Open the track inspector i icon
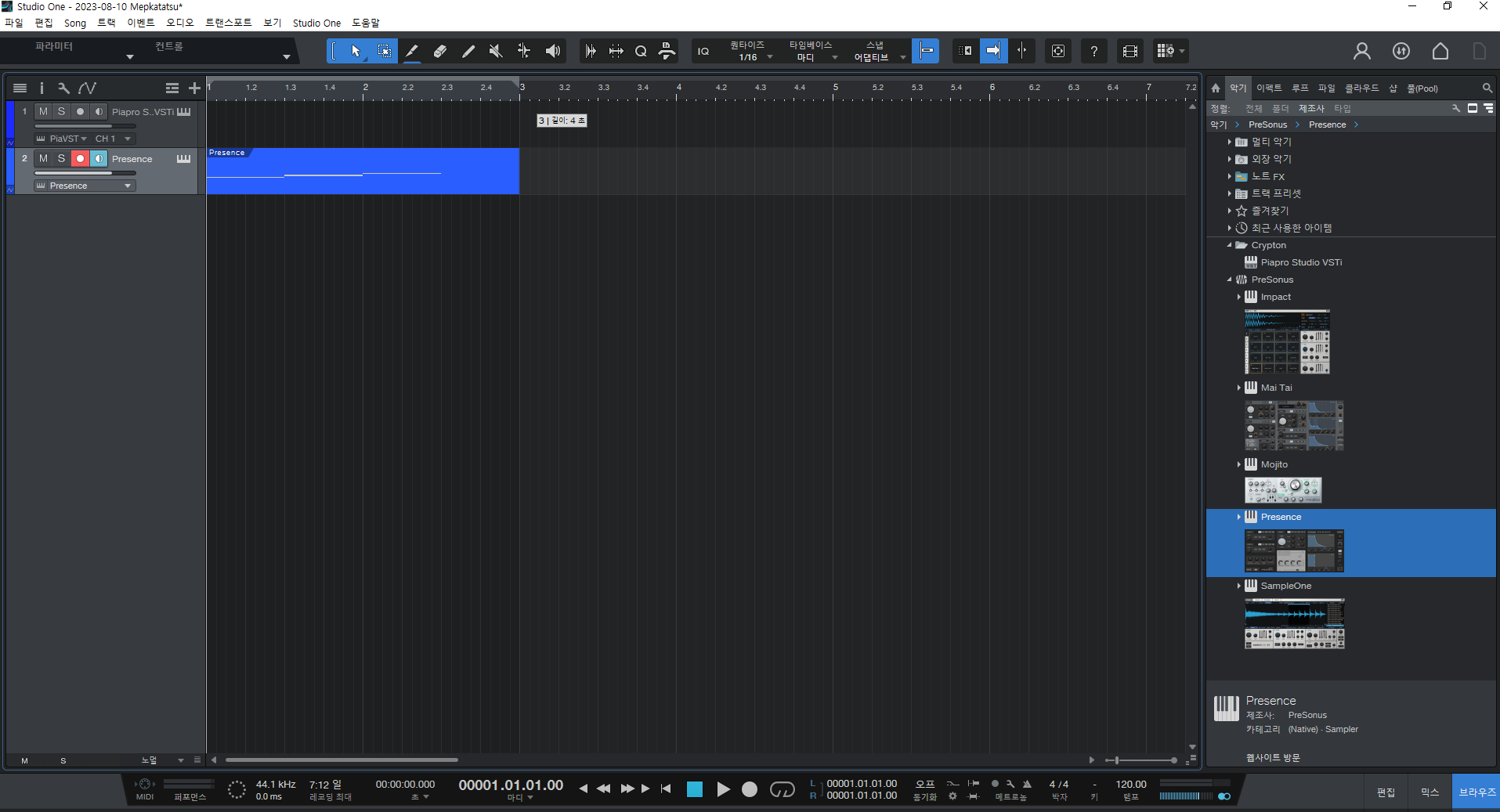The image size is (1500, 812). (42, 88)
